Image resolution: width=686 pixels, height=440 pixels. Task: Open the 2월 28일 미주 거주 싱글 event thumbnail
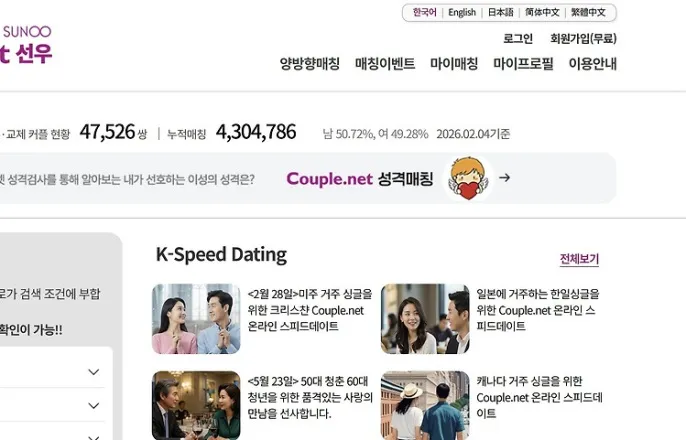tap(196, 319)
